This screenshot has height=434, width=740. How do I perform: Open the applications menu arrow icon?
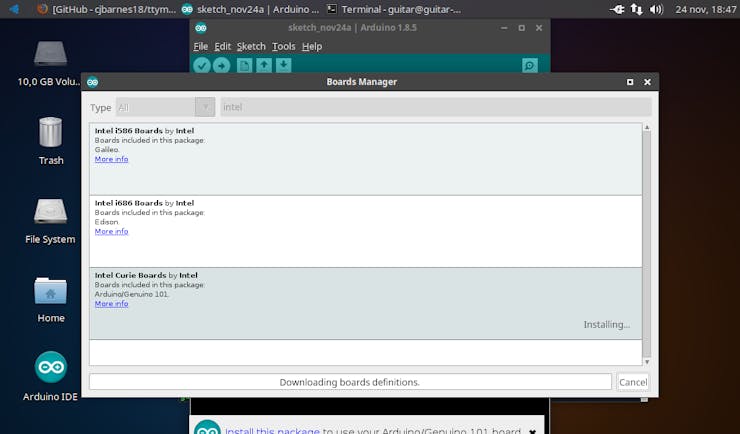click(14, 9)
